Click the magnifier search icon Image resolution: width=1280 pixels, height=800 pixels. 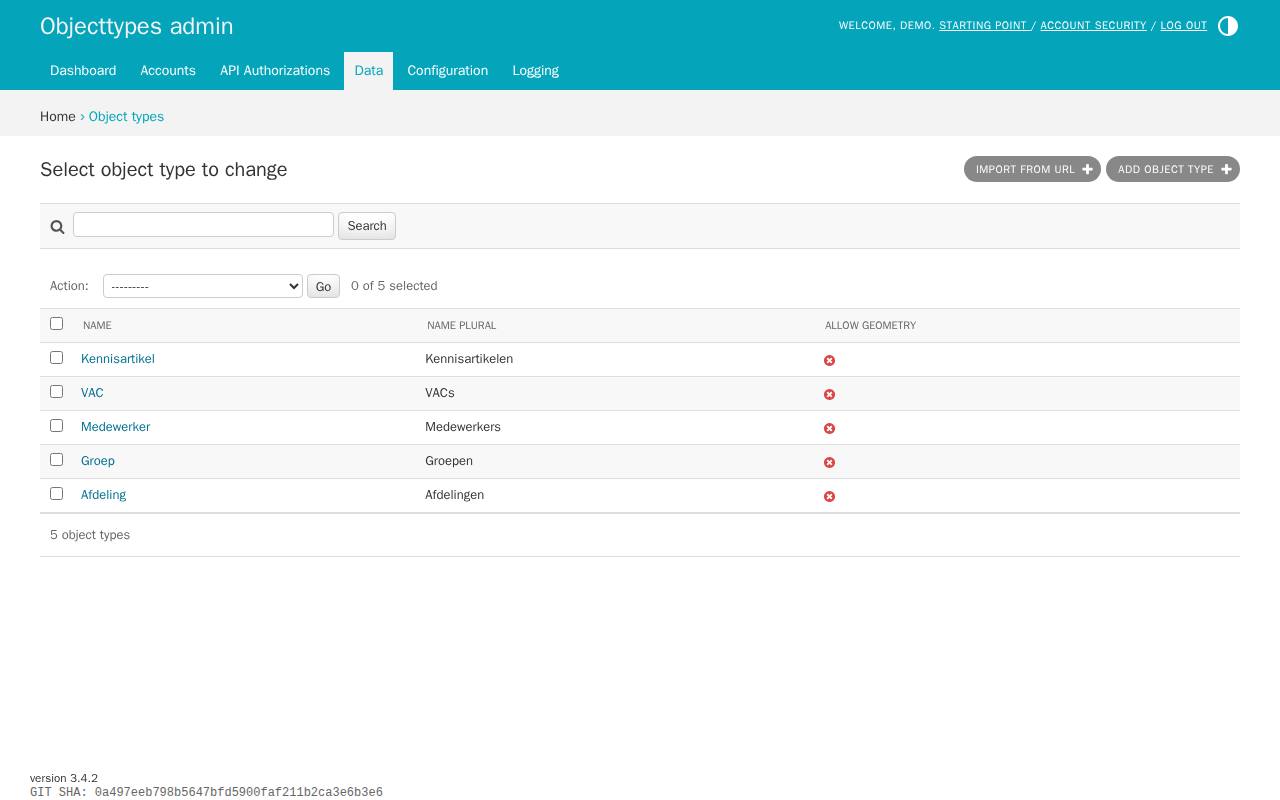click(x=58, y=227)
